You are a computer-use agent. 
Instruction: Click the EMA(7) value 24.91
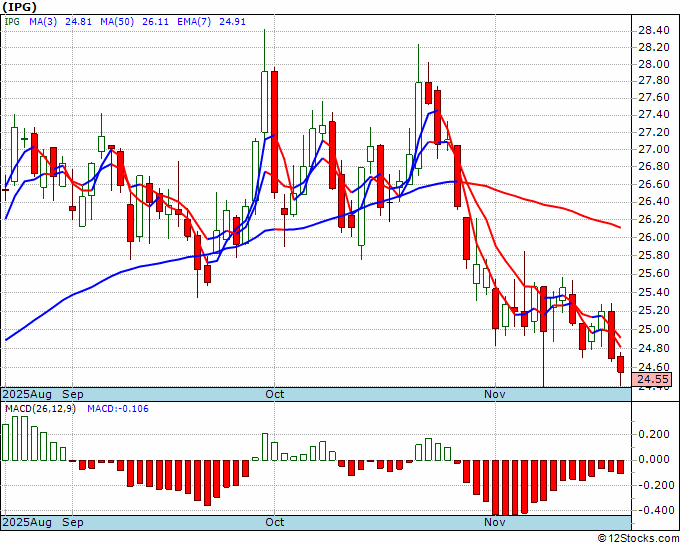click(232, 21)
